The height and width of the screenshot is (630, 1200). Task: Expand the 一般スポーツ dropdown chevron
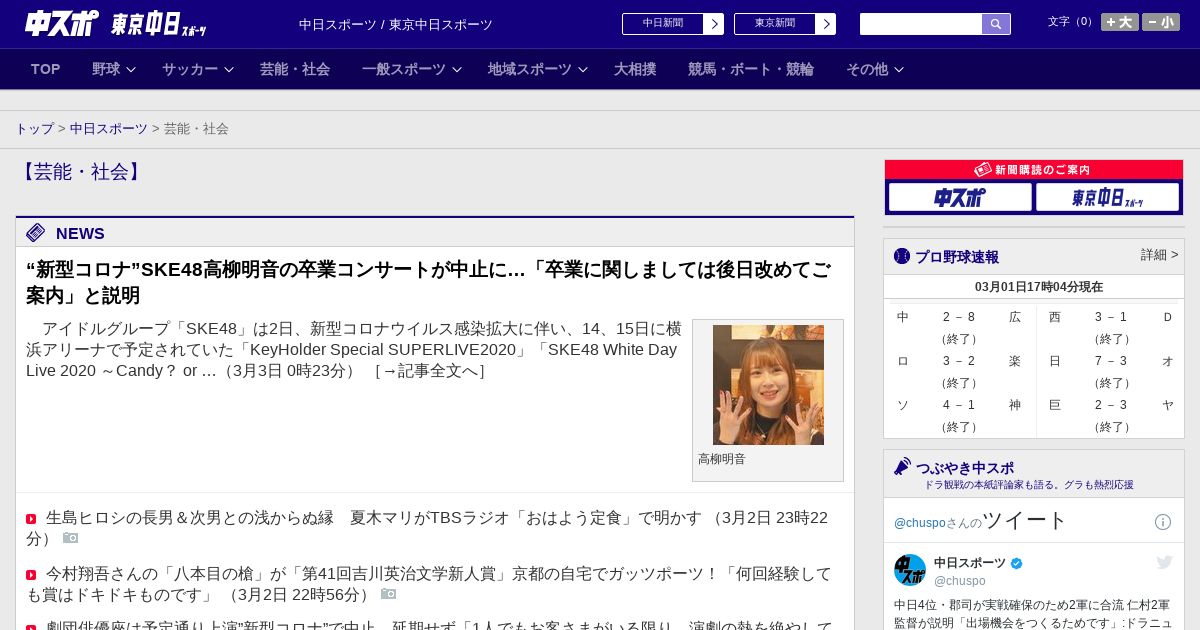coord(457,70)
